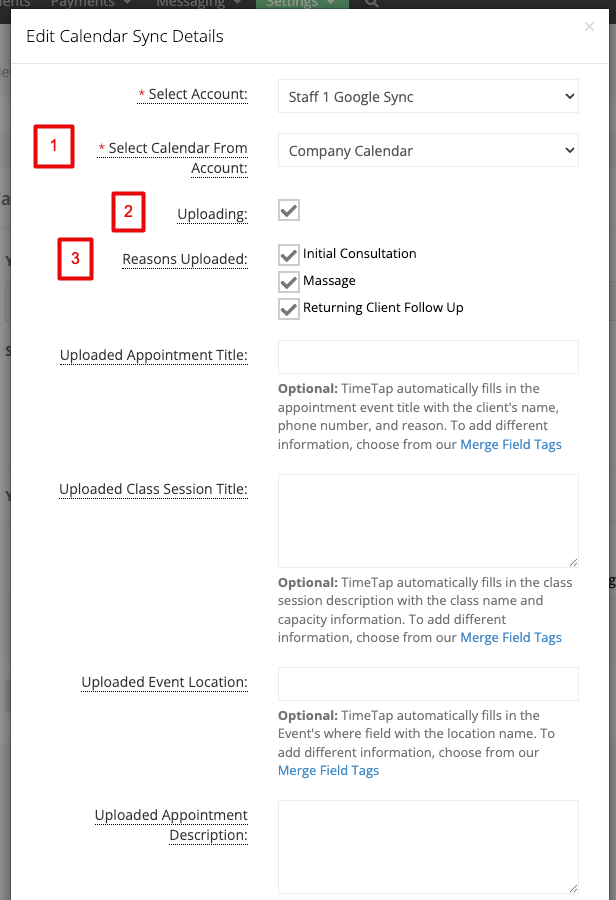
Task: Close the Edit Calendar Sync Details dialog
Action: coord(589,26)
